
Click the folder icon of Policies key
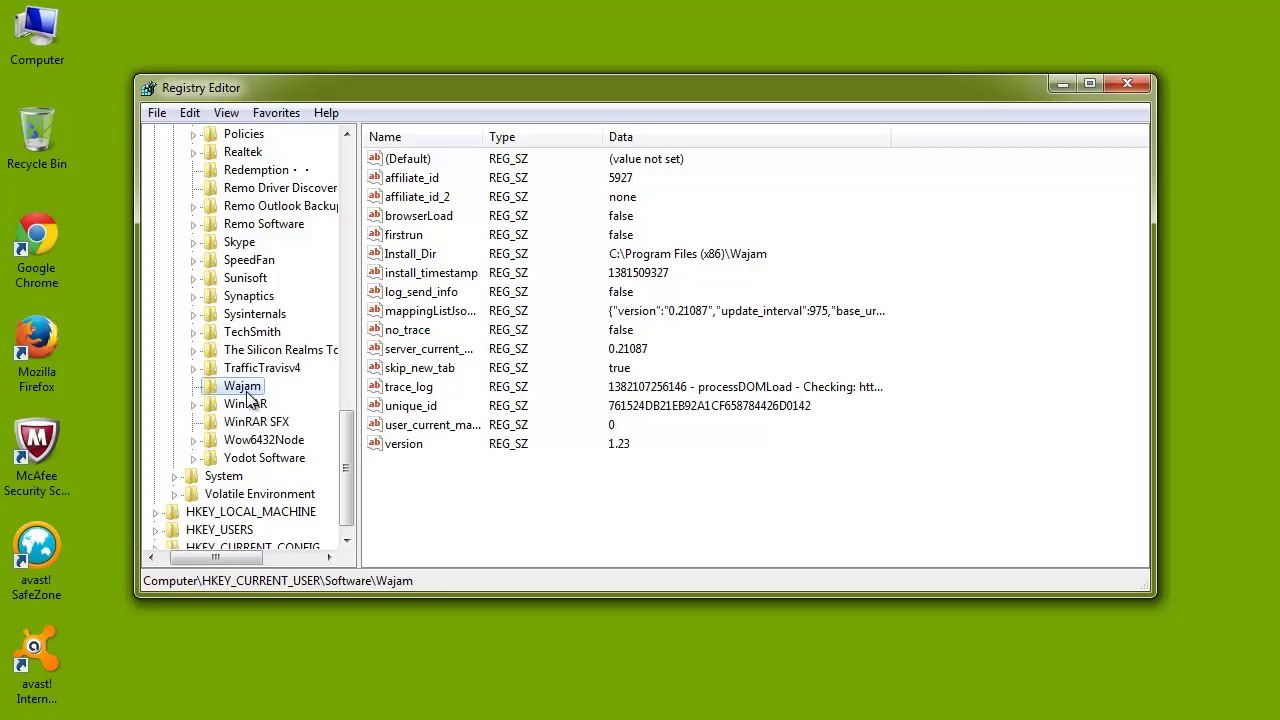(210, 134)
